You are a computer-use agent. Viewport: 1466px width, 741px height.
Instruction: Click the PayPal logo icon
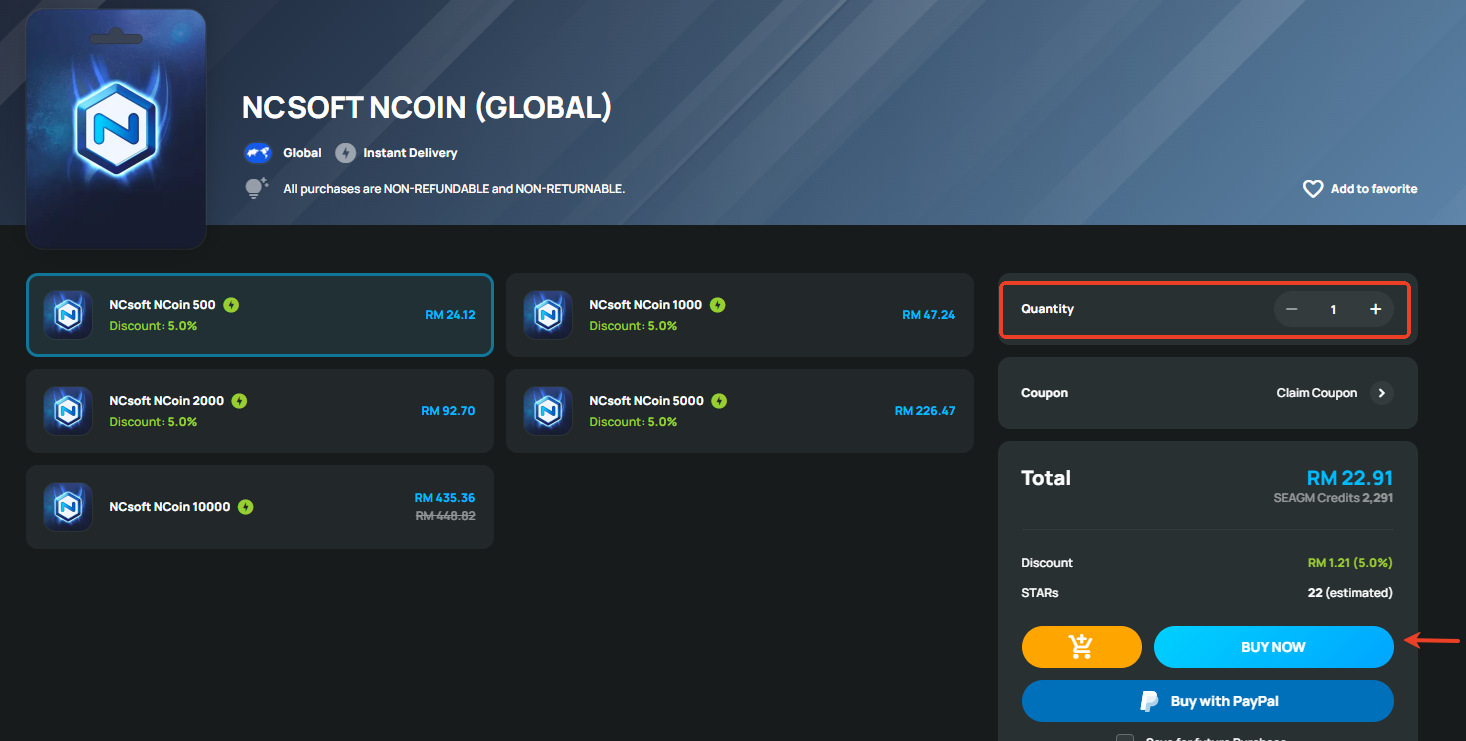[1150, 701]
